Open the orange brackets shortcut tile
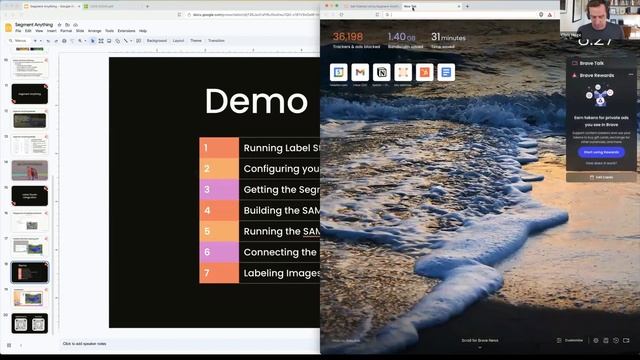The image size is (640, 360). pos(403,72)
